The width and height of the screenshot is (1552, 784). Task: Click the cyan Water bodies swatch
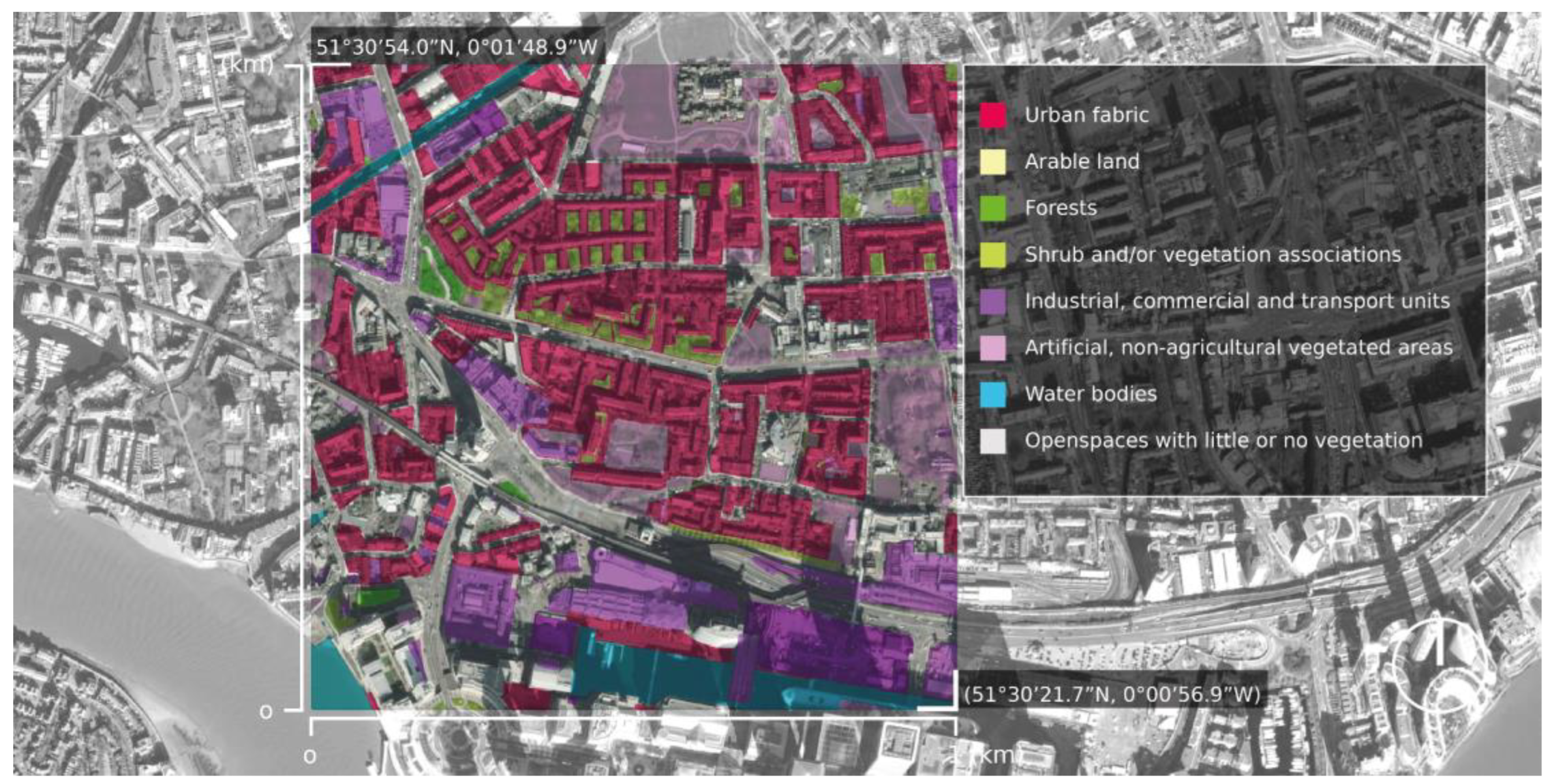click(x=992, y=395)
